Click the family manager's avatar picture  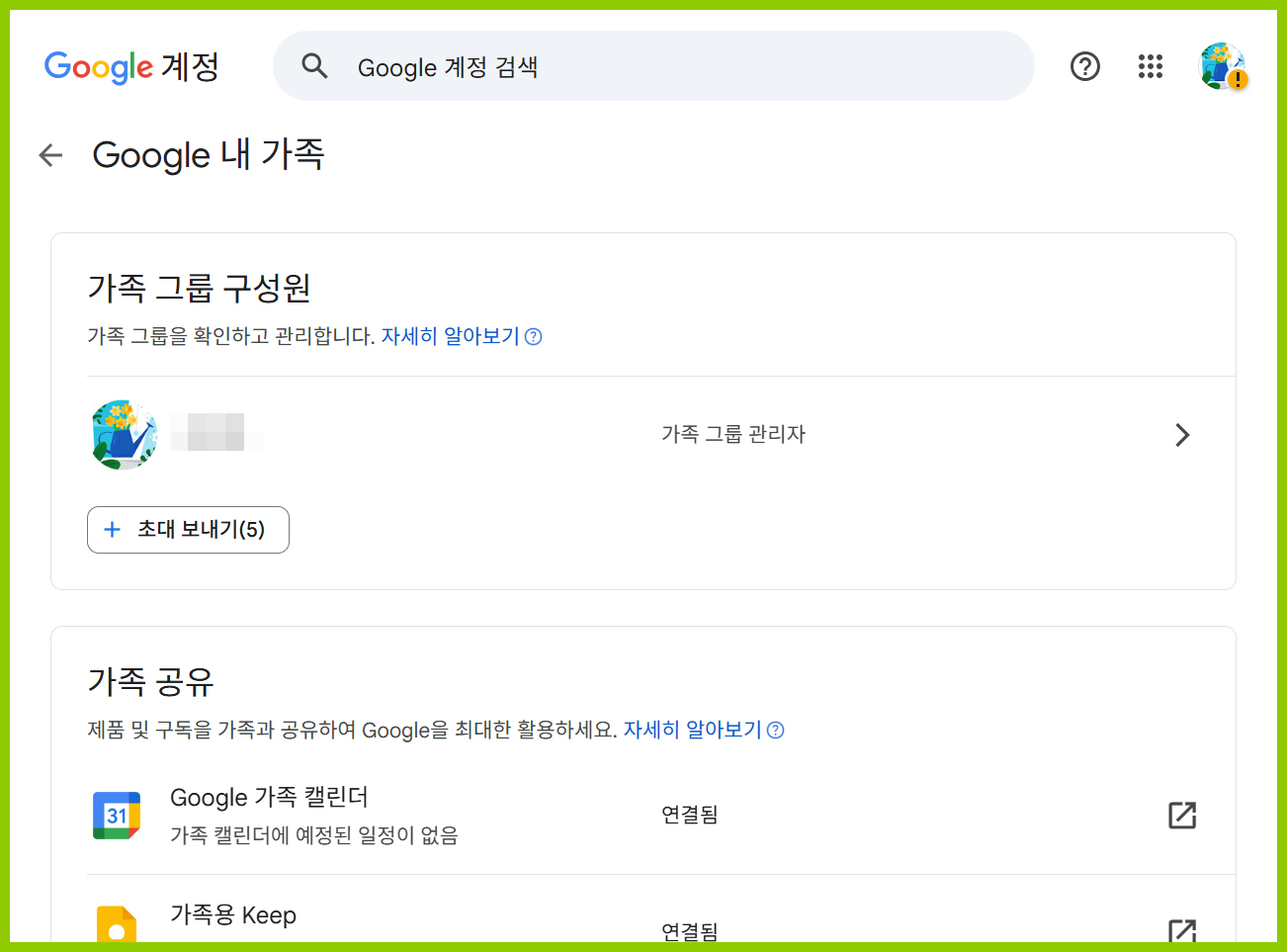click(124, 435)
